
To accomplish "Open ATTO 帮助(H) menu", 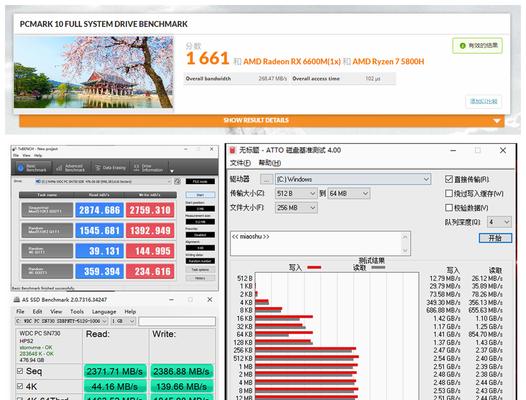I will (269, 163).
